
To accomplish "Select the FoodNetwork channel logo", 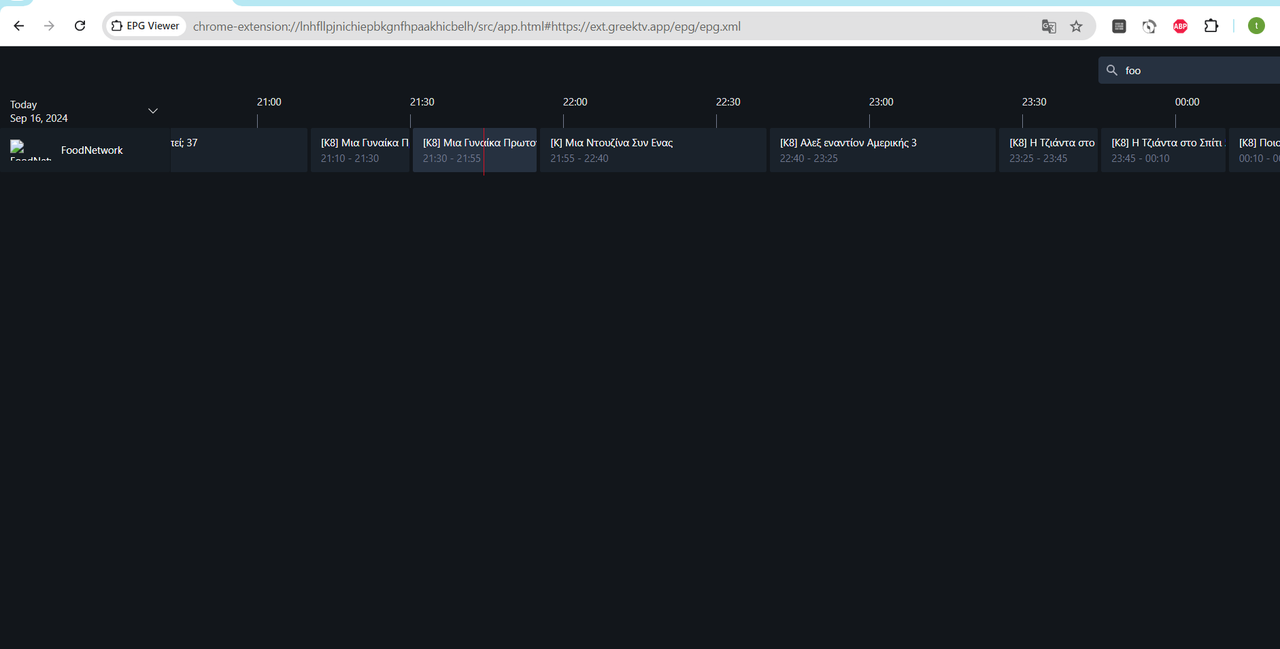I will (x=30, y=150).
